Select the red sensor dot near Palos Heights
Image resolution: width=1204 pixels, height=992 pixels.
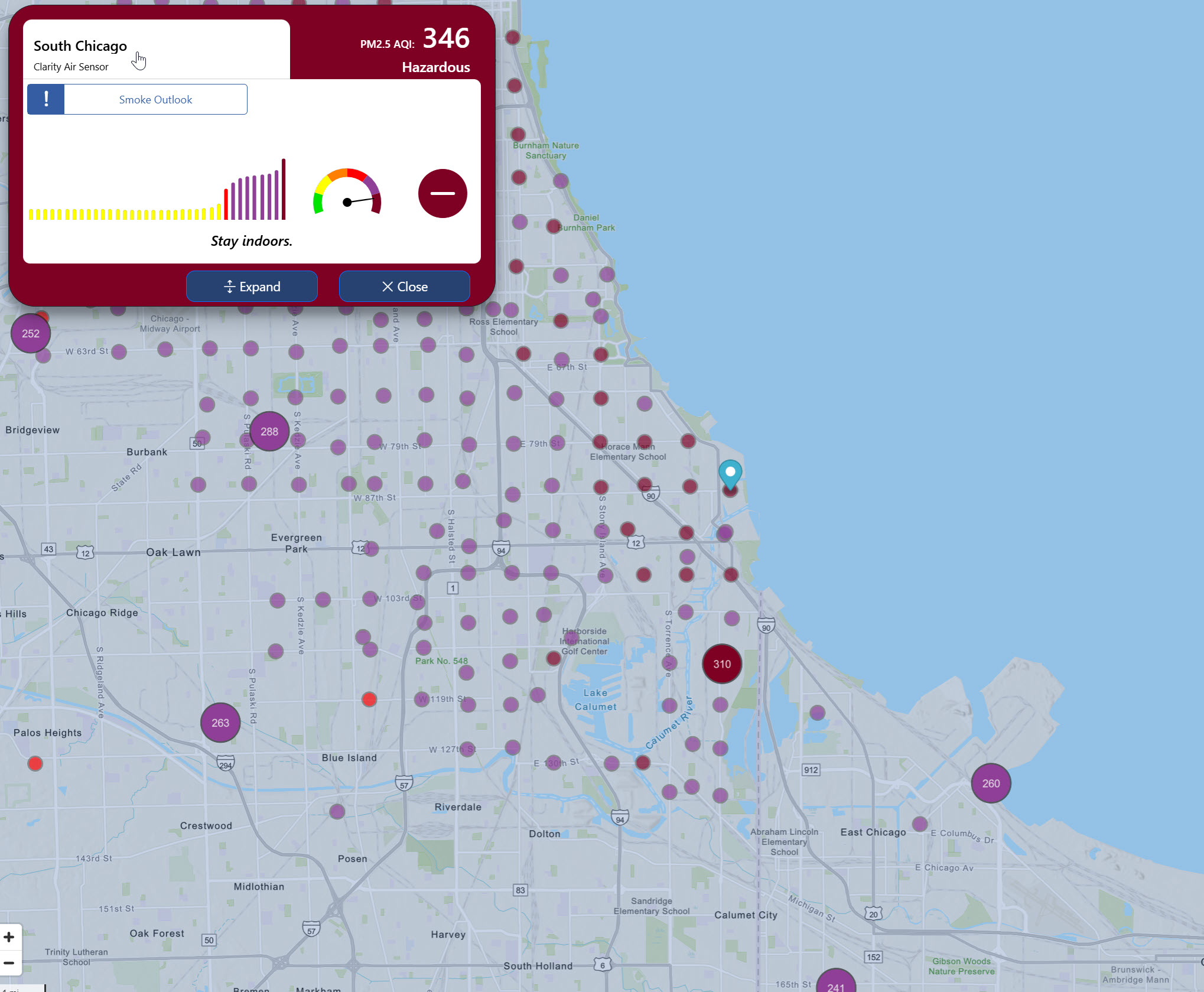[35, 763]
